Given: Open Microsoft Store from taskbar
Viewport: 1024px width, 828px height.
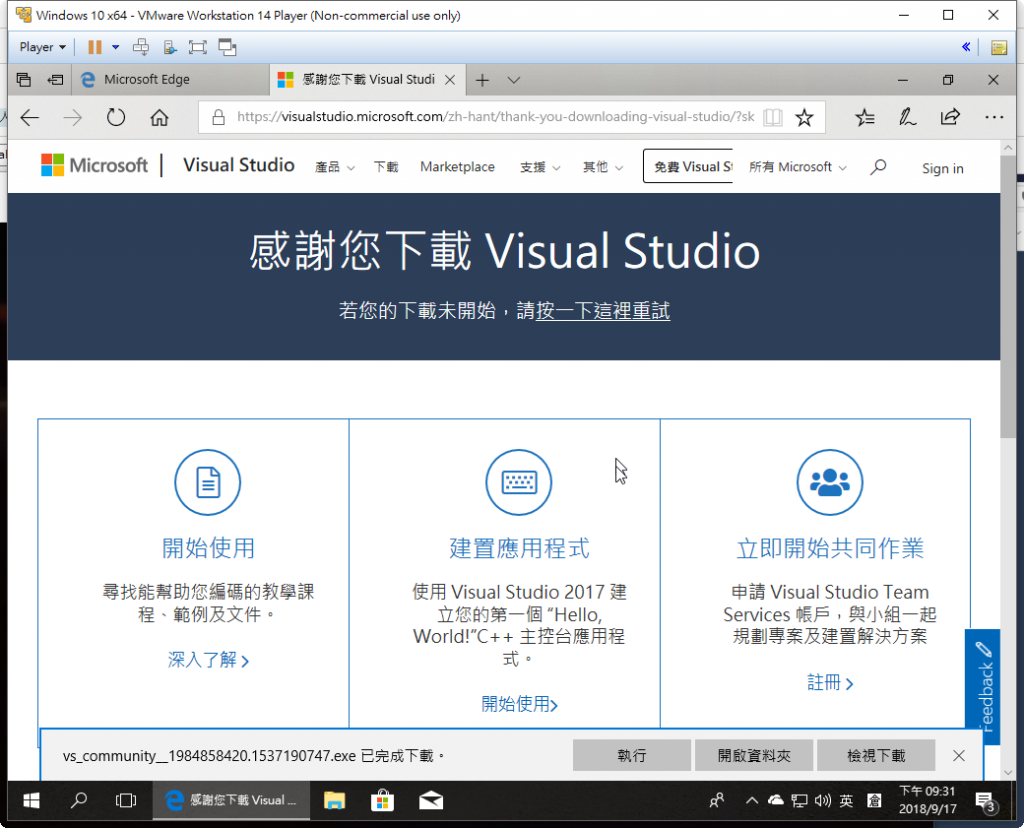Looking at the screenshot, I should click(x=382, y=801).
